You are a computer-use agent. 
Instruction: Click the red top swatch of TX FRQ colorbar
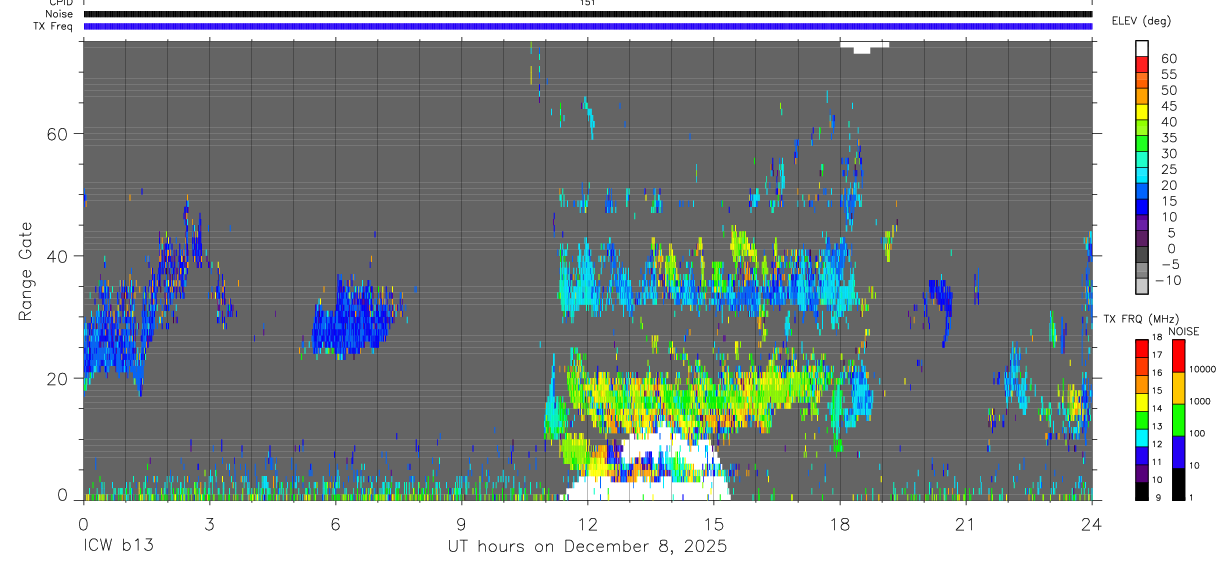pyautogui.click(x=1141, y=349)
